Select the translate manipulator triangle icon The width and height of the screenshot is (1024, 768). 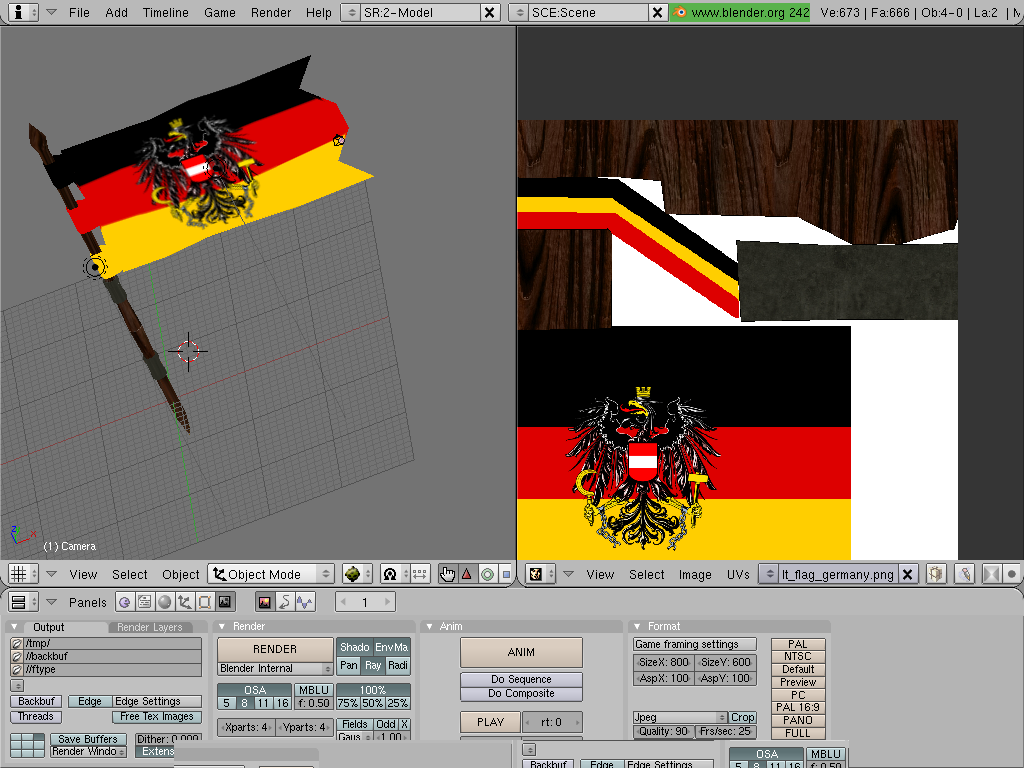(466, 574)
